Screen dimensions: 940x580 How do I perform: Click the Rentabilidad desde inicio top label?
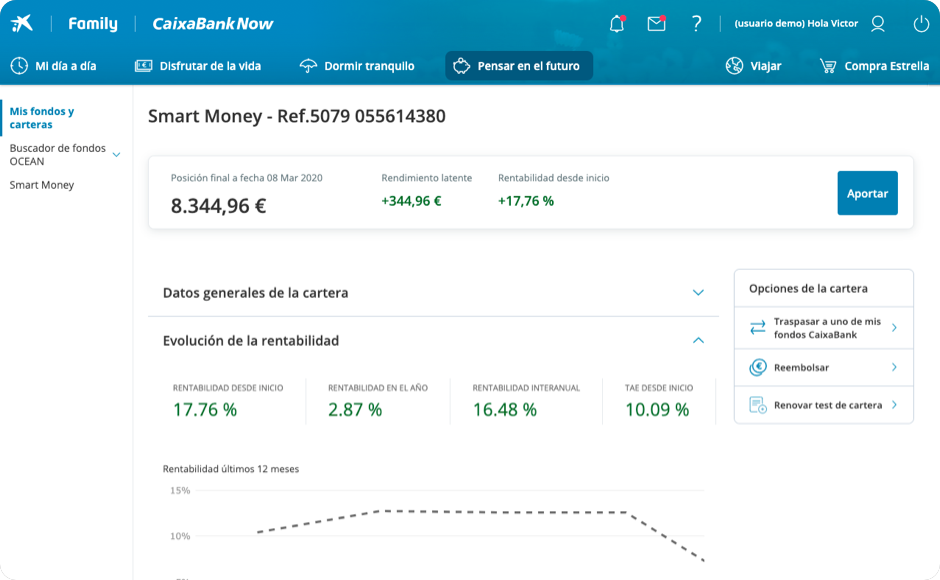[x=553, y=178]
